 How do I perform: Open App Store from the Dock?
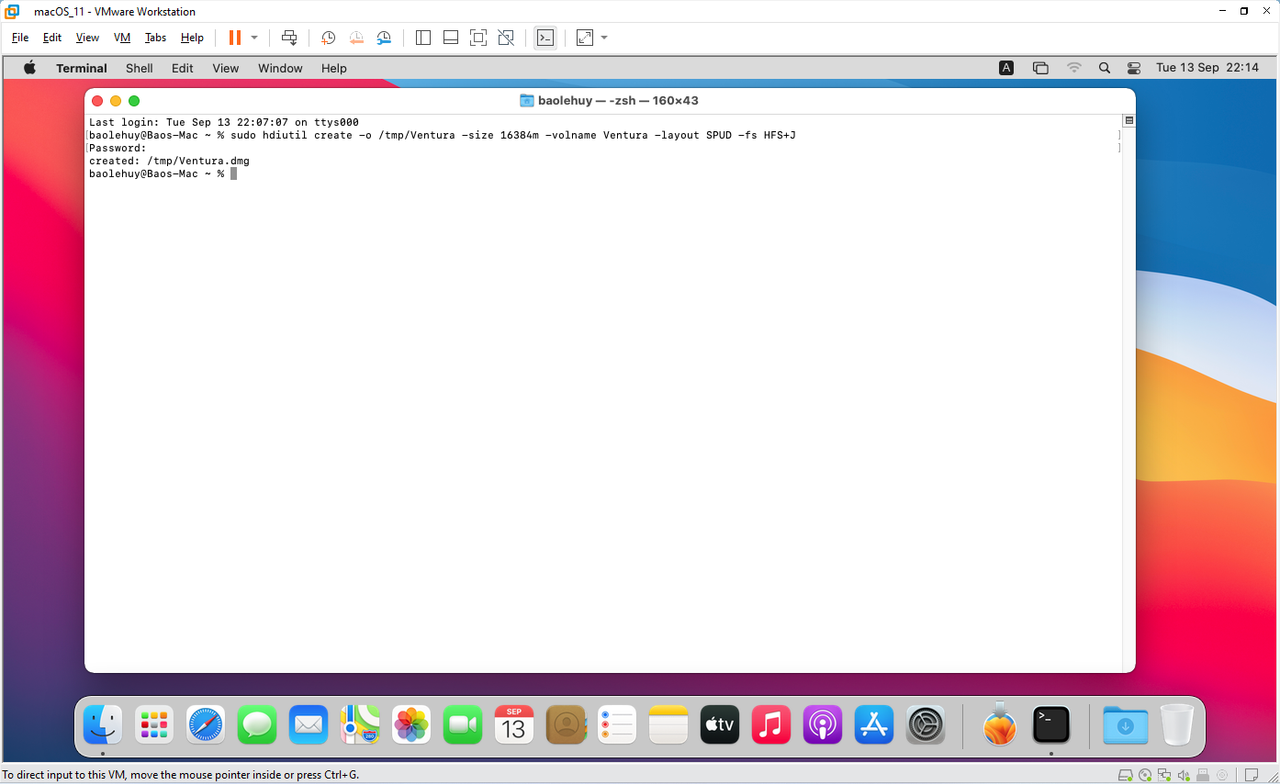pyautogui.click(x=874, y=724)
